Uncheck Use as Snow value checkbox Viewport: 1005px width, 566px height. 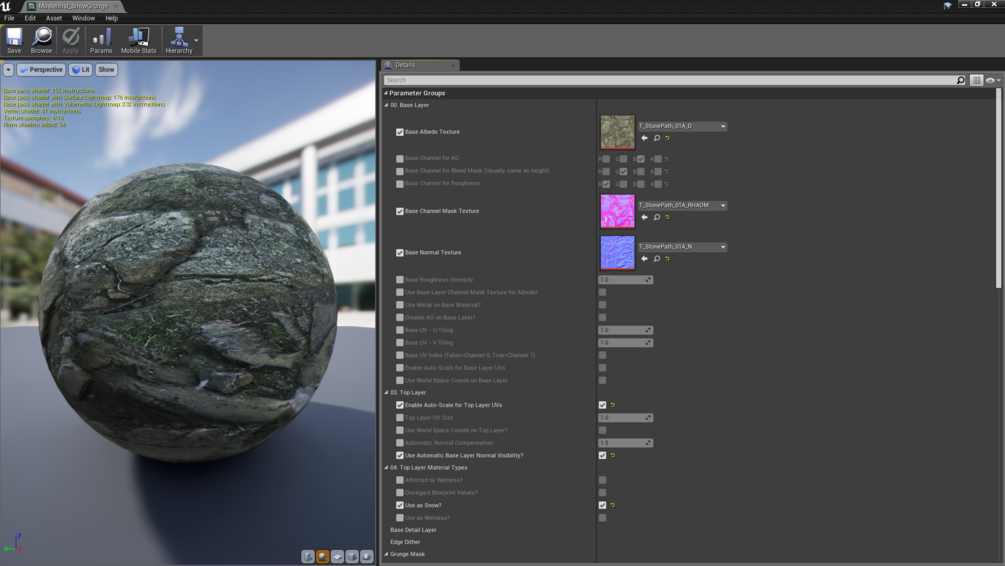(602, 505)
